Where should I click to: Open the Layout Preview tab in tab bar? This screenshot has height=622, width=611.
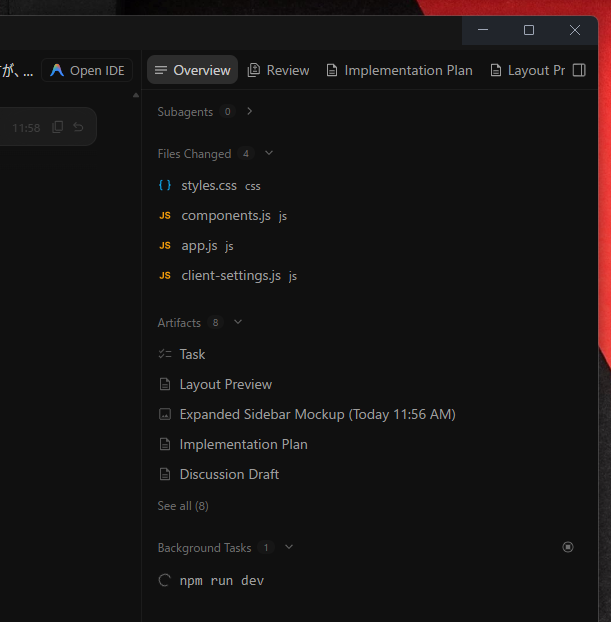point(528,70)
